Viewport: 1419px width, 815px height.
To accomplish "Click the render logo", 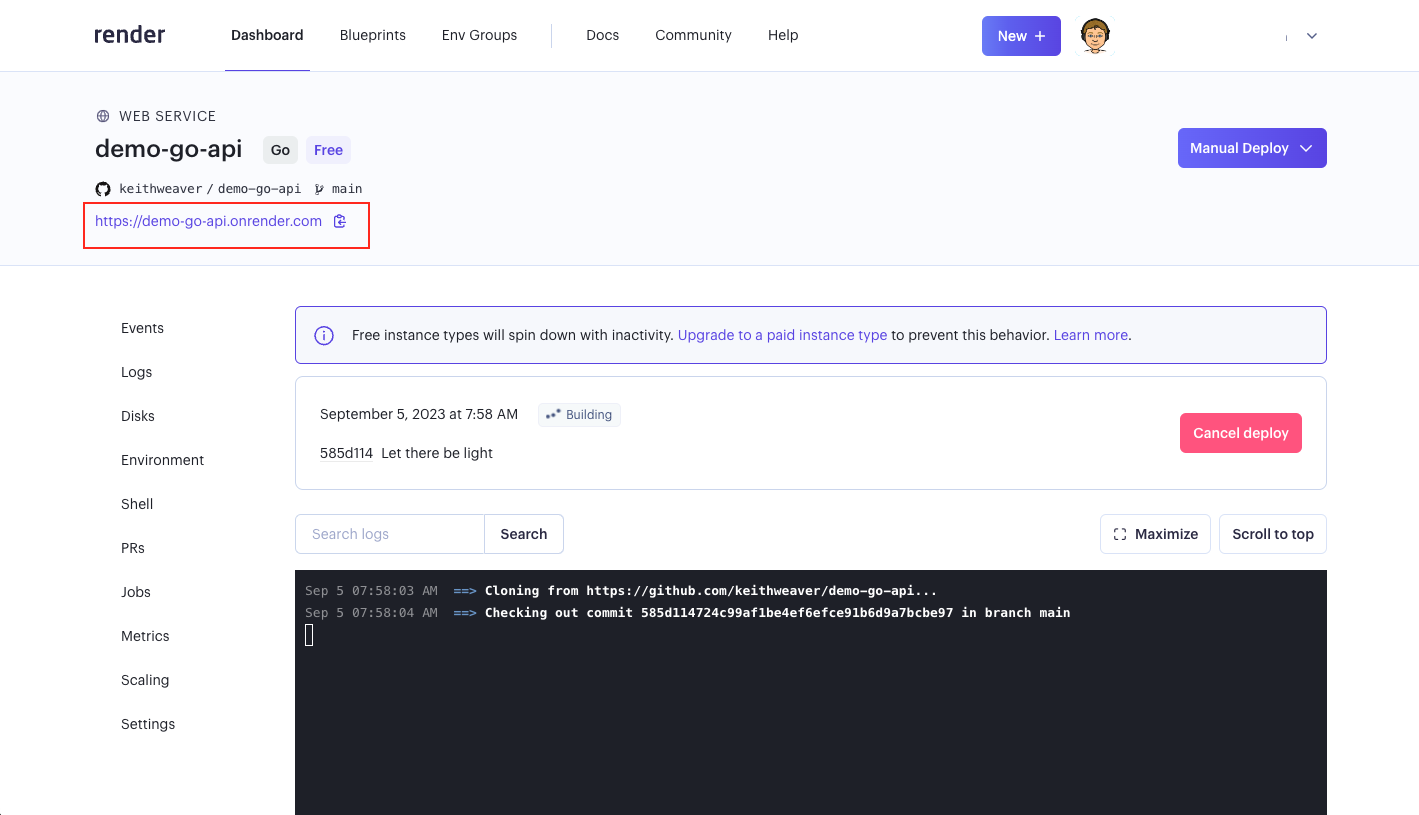I will tap(130, 35).
